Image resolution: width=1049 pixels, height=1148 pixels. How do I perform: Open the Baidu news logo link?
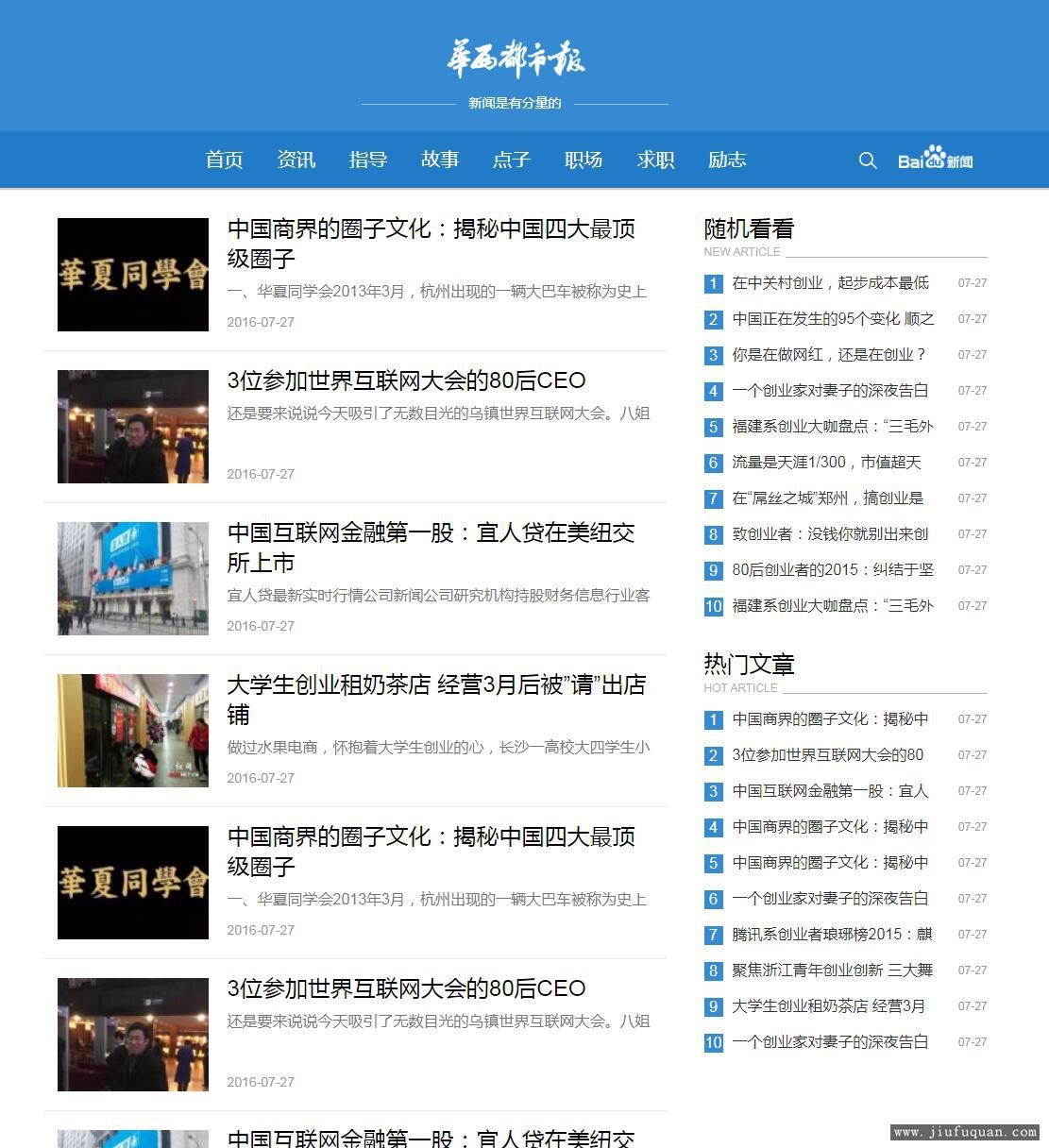935,159
